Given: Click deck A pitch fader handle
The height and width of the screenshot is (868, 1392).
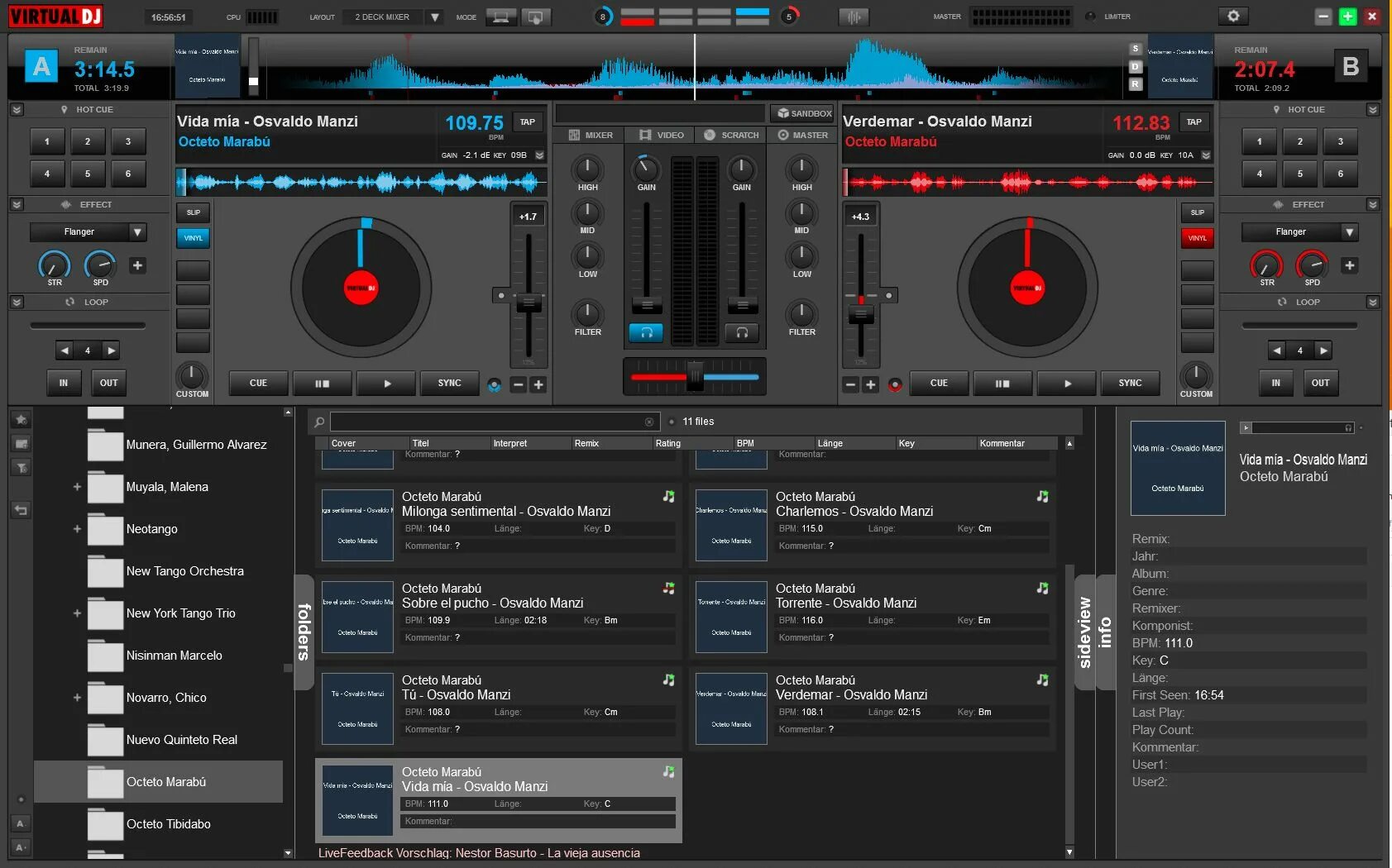Looking at the screenshot, I should (529, 303).
